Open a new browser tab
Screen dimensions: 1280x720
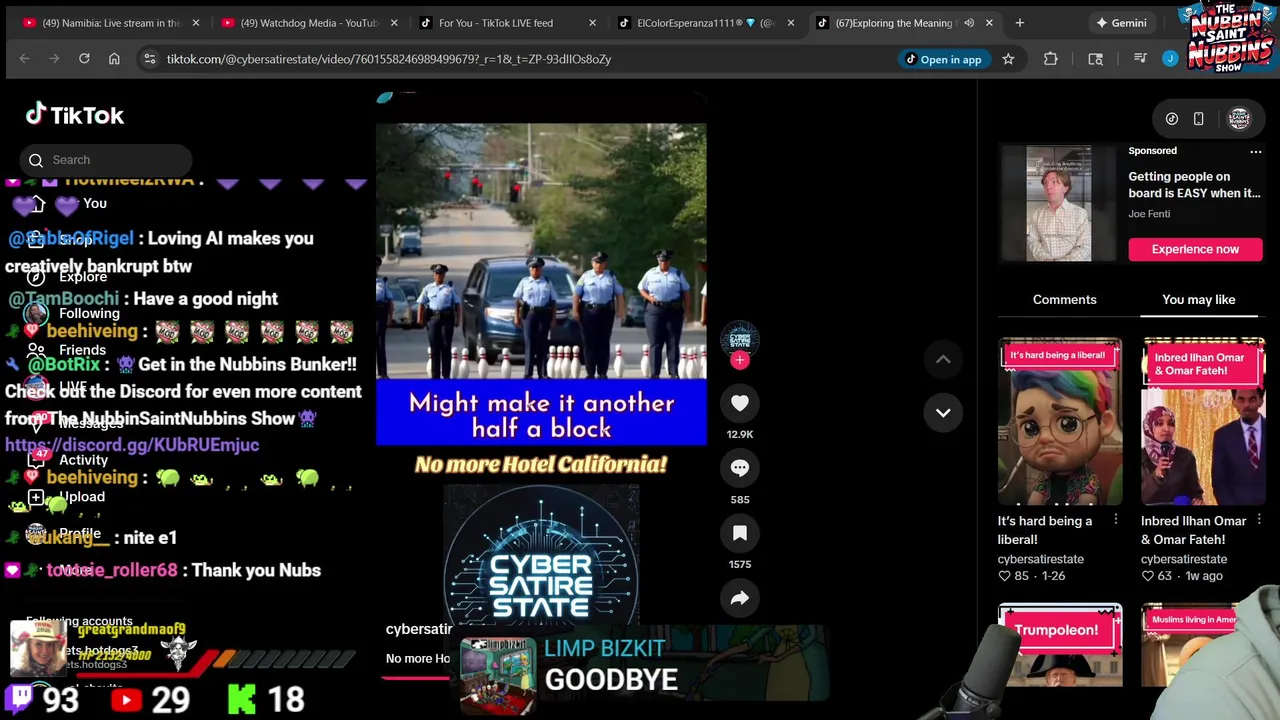(x=1019, y=22)
